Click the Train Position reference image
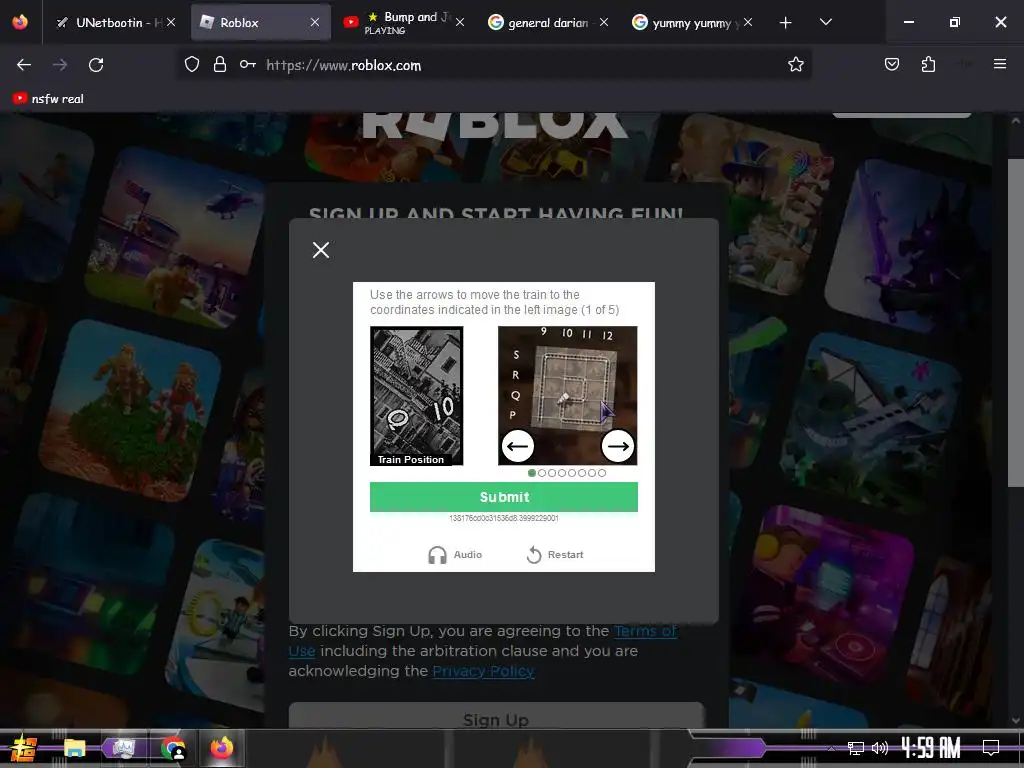Viewport: 1024px width, 768px height. 417,396
